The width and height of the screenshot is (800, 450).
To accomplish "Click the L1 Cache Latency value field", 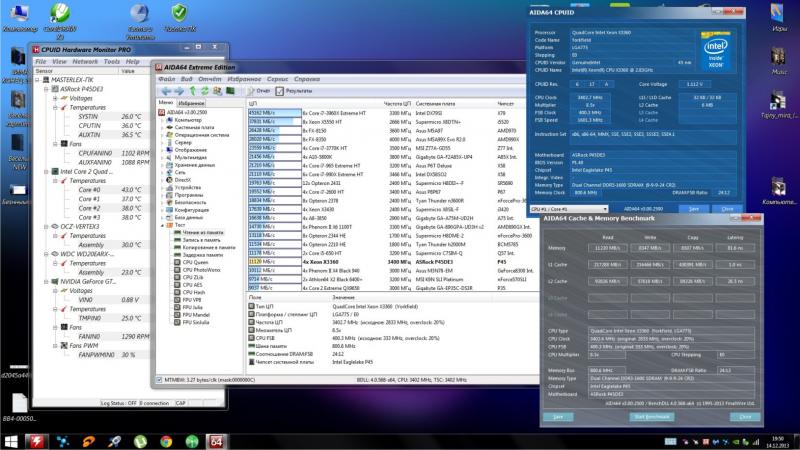I will tap(735, 265).
